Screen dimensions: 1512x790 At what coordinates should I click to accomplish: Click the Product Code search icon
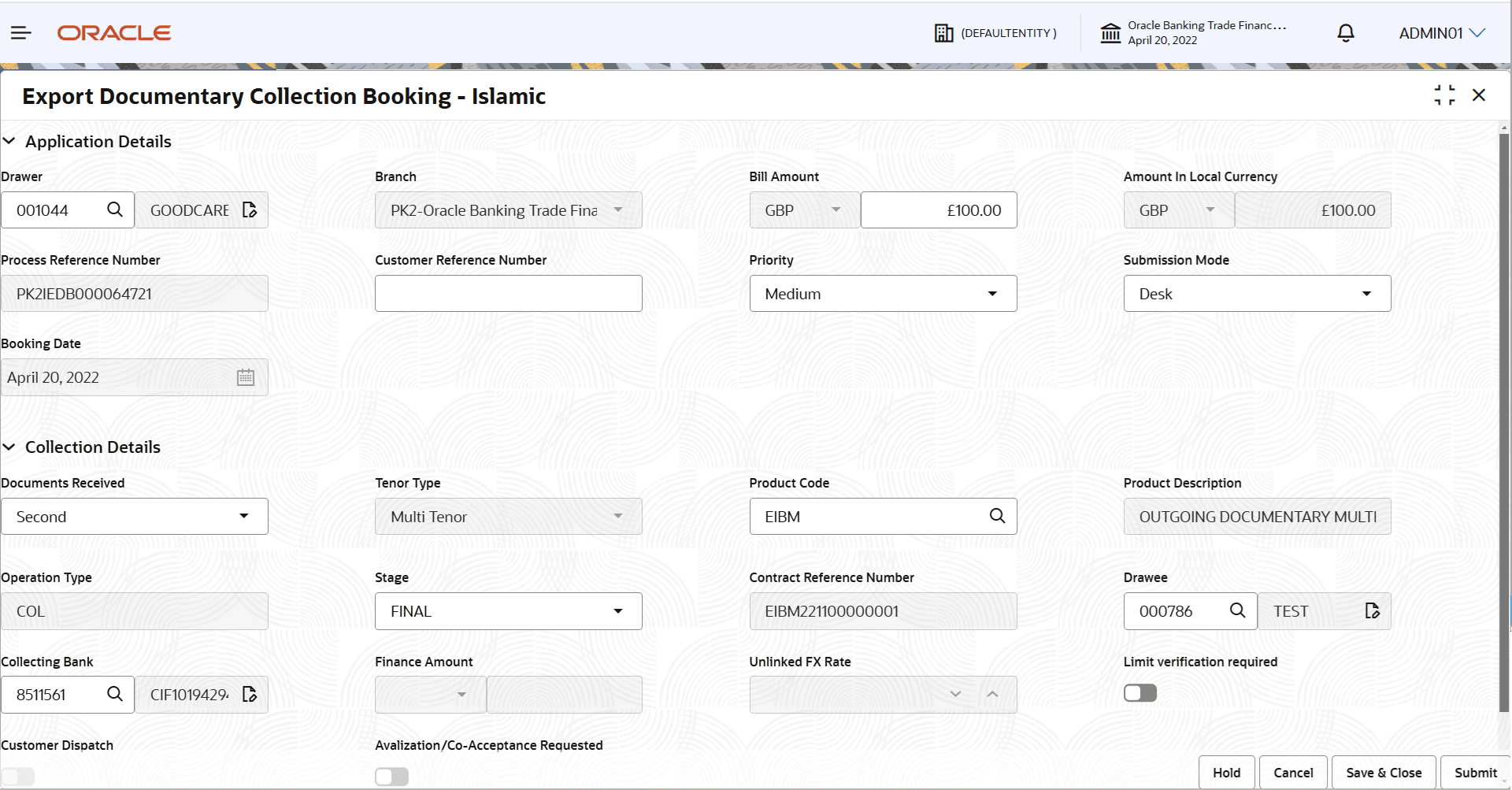coord(997,516)
